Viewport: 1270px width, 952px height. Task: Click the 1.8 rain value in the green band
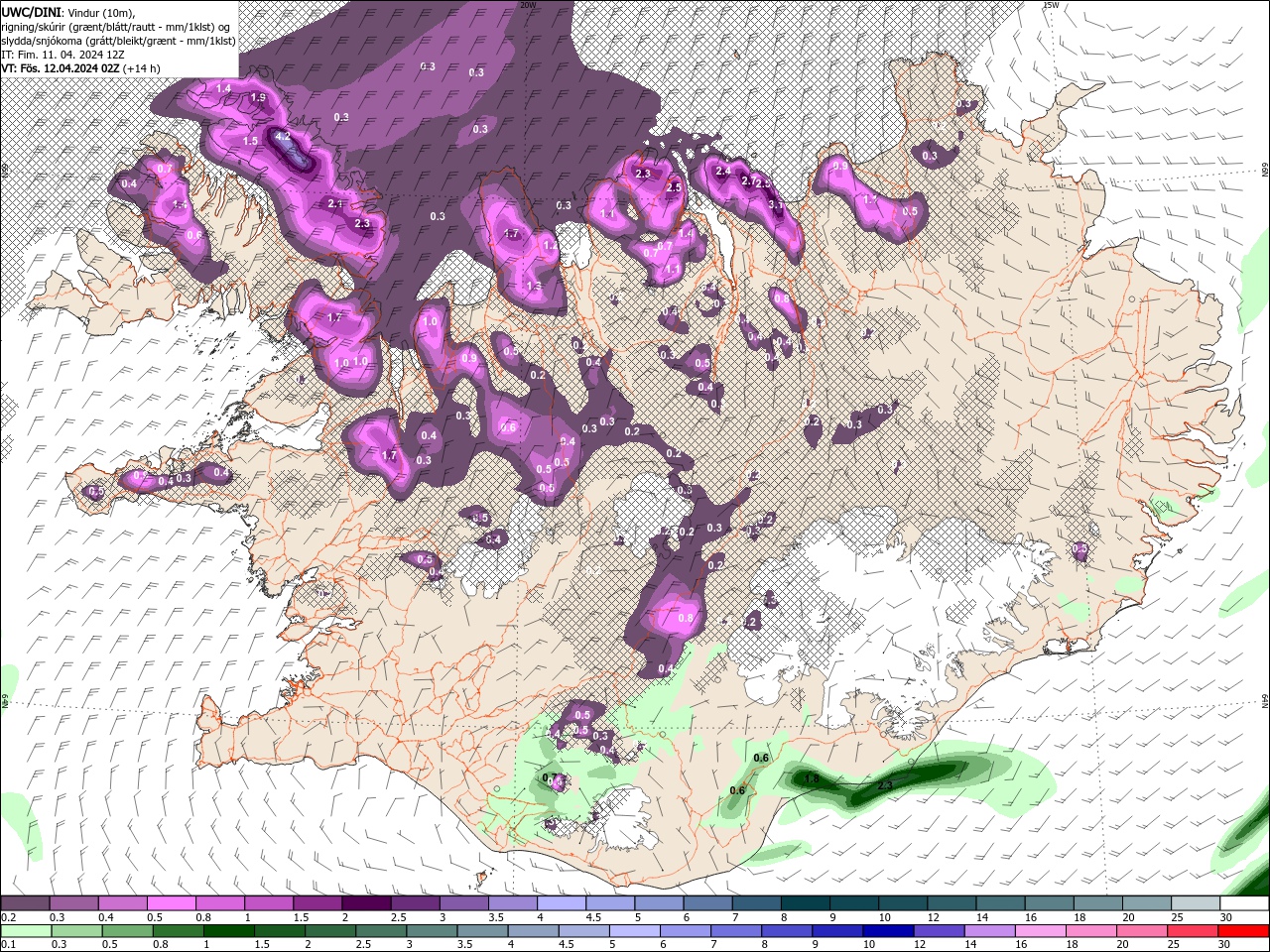click(812, 779)
